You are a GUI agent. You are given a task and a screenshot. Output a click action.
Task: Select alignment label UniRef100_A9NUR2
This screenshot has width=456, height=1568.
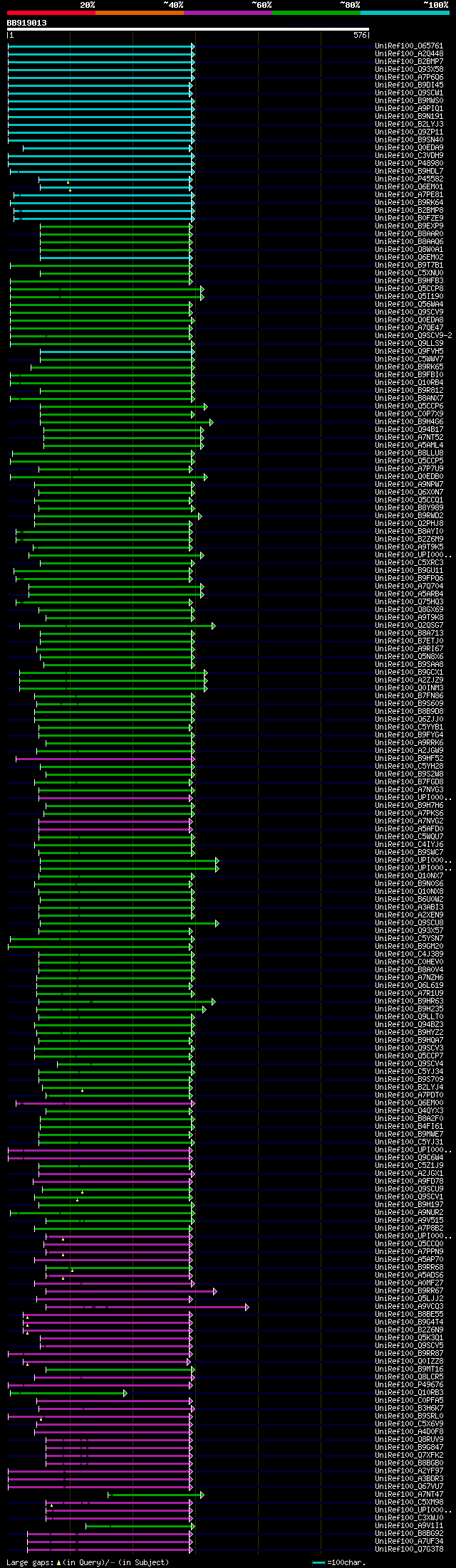[x=409, y=1212]
